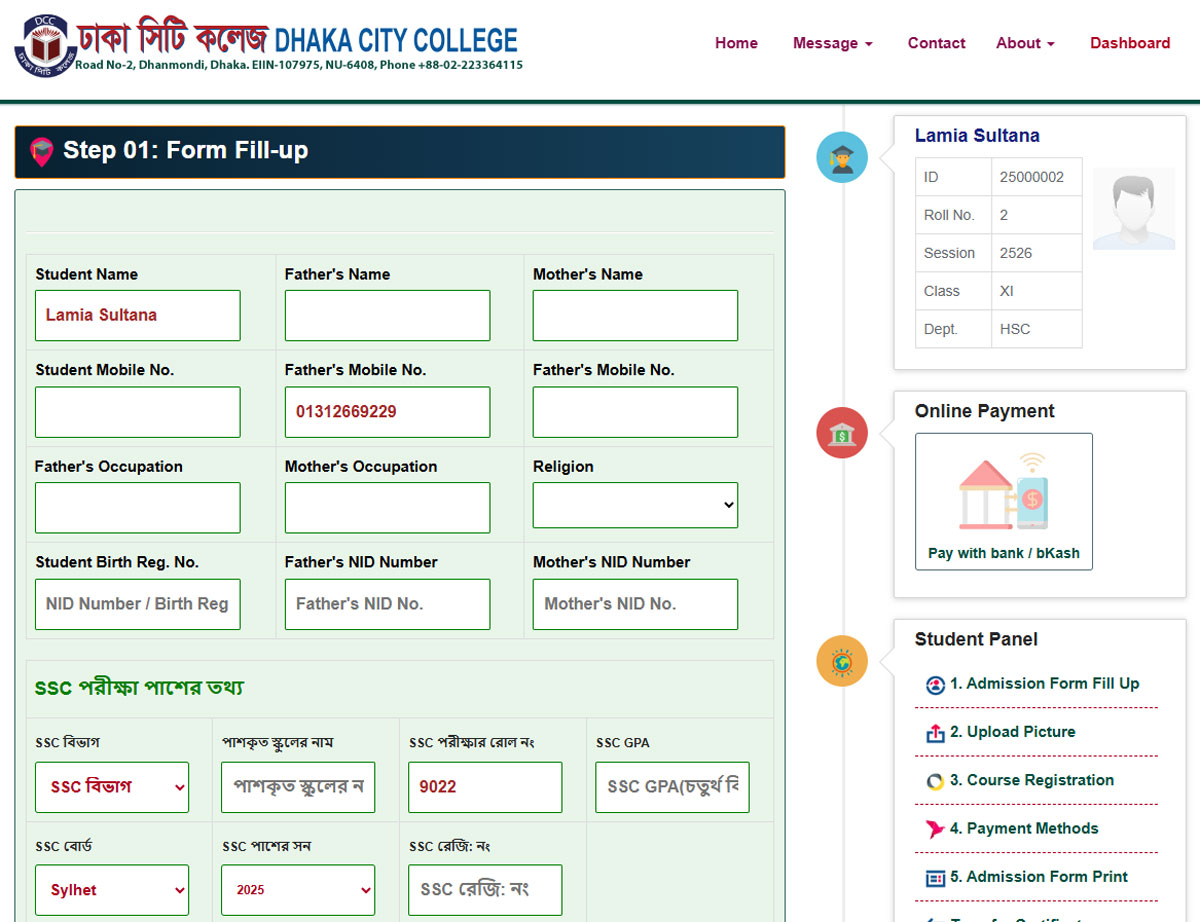Click the graduate student avatar timeline icon
This screenshot has width=1200, height=922.
[x=842, y=158]
